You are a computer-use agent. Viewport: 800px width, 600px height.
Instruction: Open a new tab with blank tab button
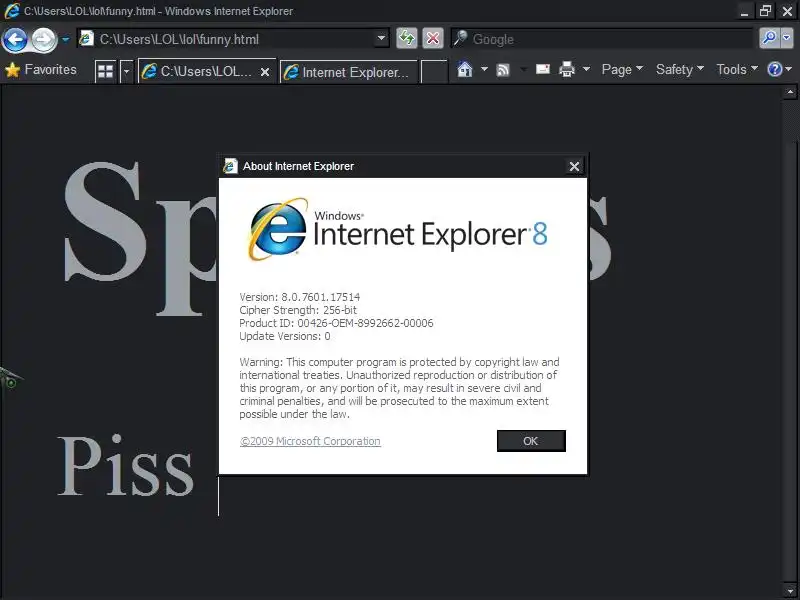pyautogui.click(x=434, y=71)
